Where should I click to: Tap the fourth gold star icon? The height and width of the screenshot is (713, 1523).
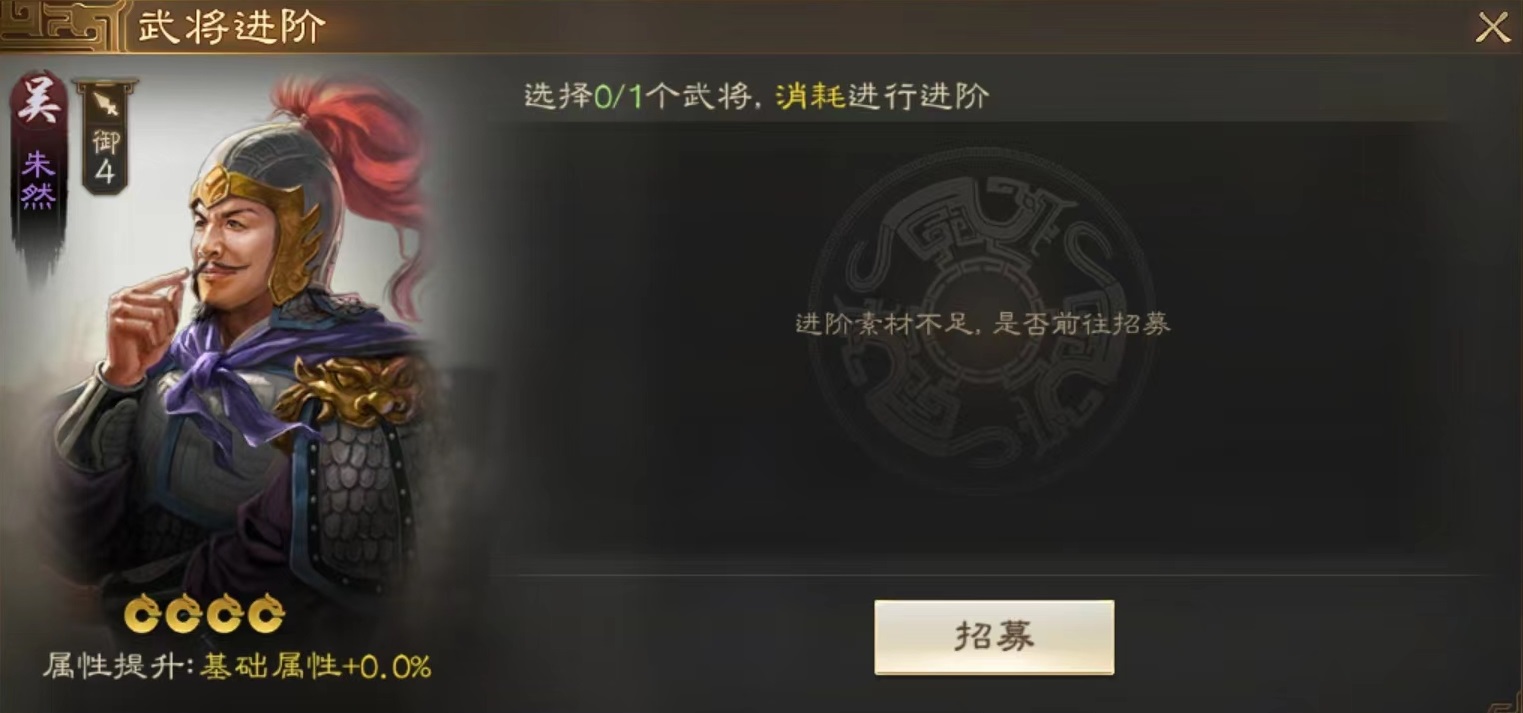pos(265,614)
